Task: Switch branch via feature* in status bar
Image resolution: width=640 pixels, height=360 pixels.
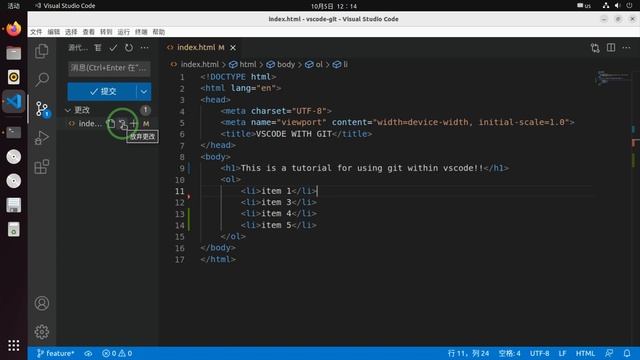Action: pyautogui.click(x=56, y=353)
